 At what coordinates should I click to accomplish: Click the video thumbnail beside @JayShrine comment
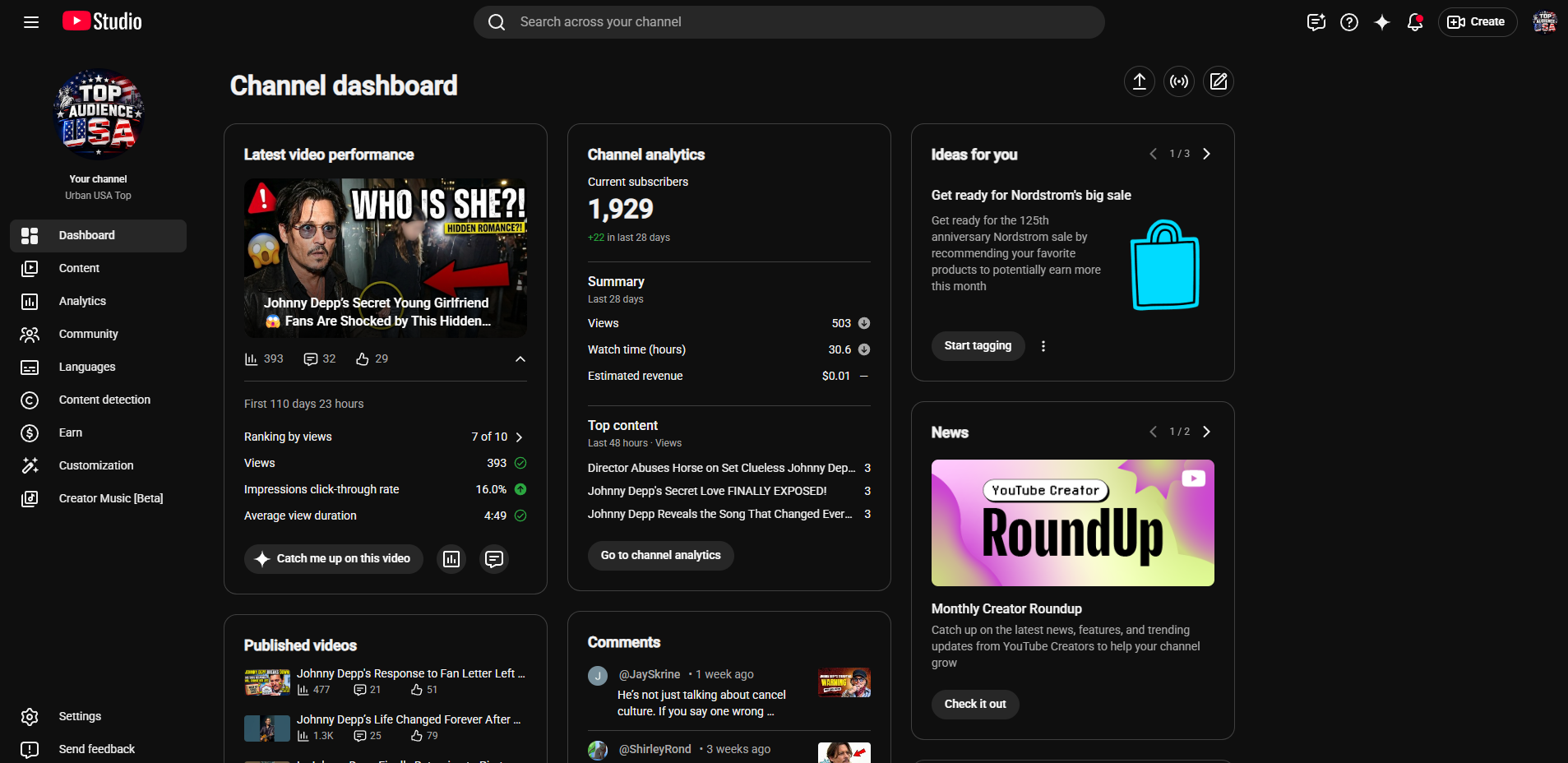point(844,682)
